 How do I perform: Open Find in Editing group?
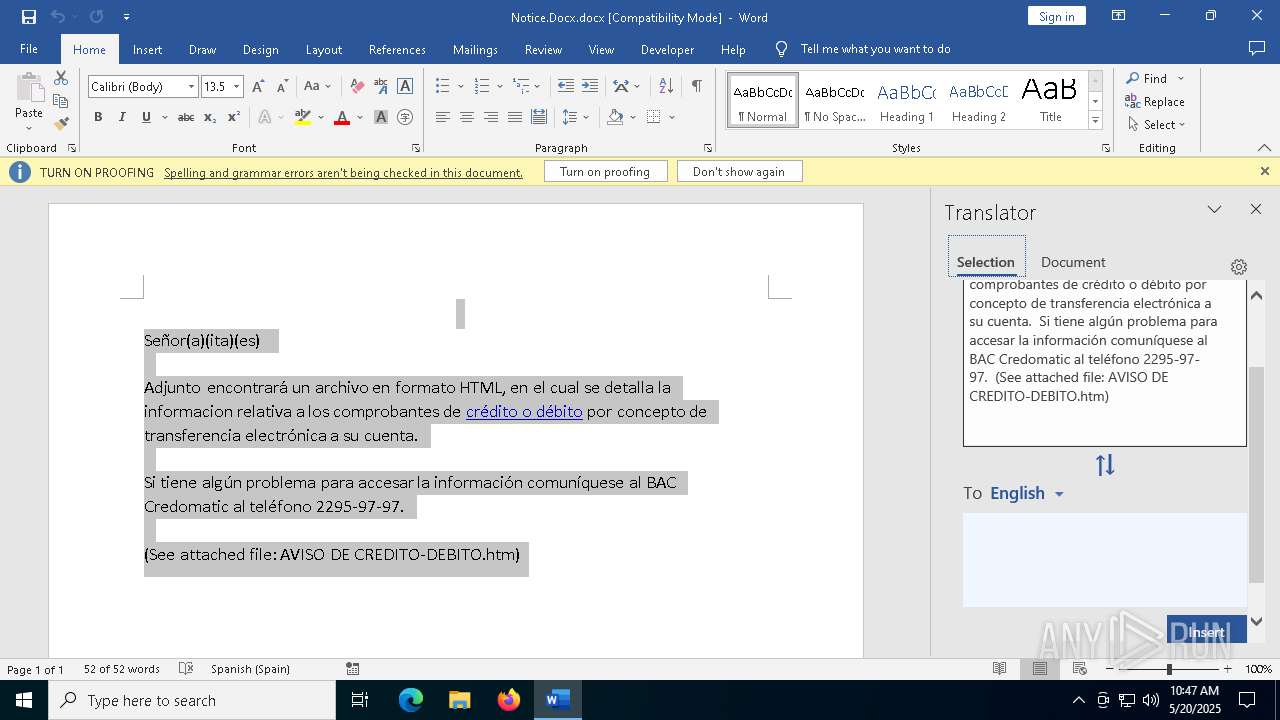[1146, 78]
